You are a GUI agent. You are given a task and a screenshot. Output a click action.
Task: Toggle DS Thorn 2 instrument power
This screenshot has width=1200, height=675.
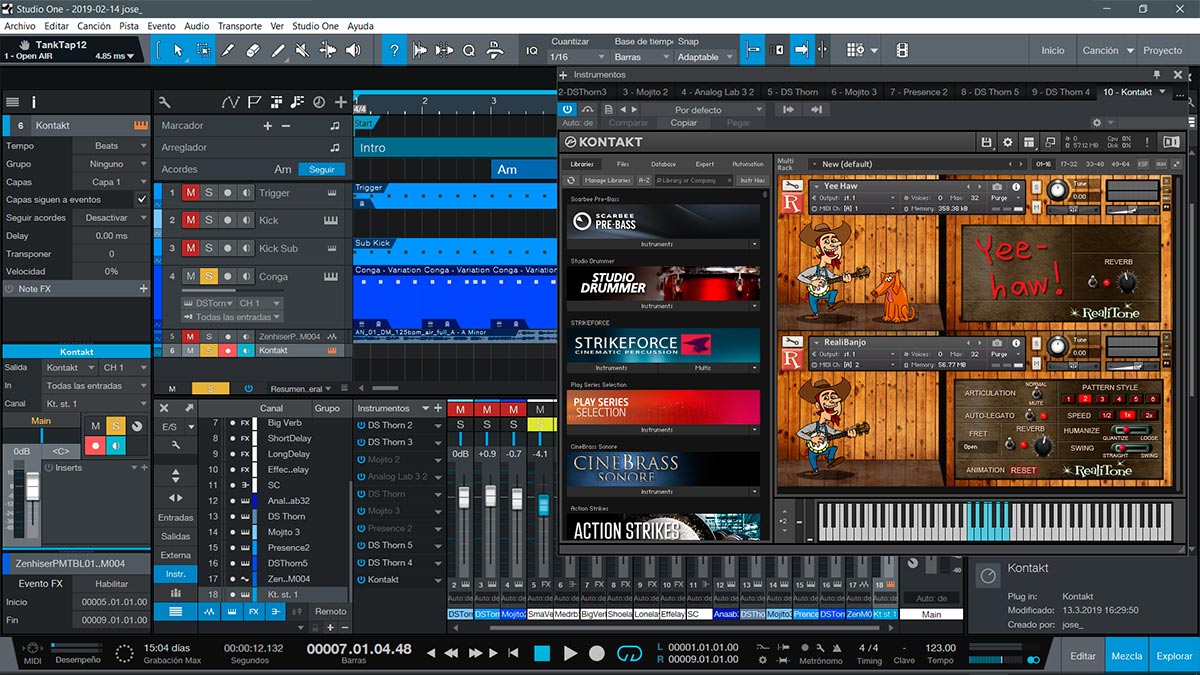pos(361,425)
